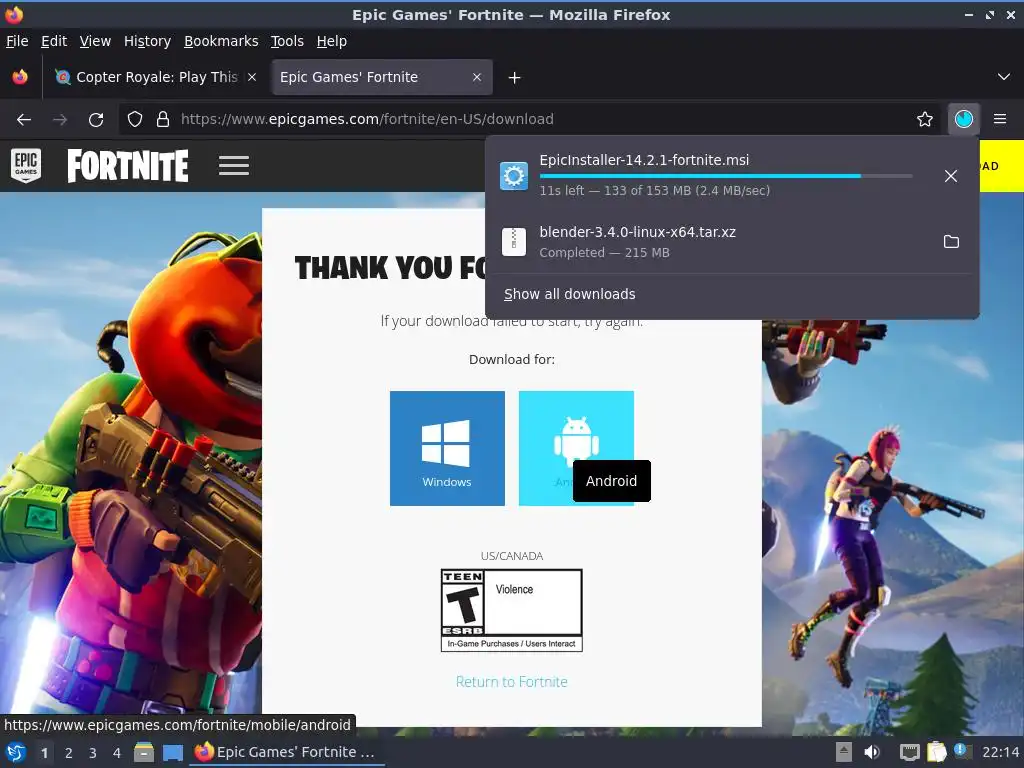Open a new tab
This screenshot has height=768, width=1024.
click(515, 78)
